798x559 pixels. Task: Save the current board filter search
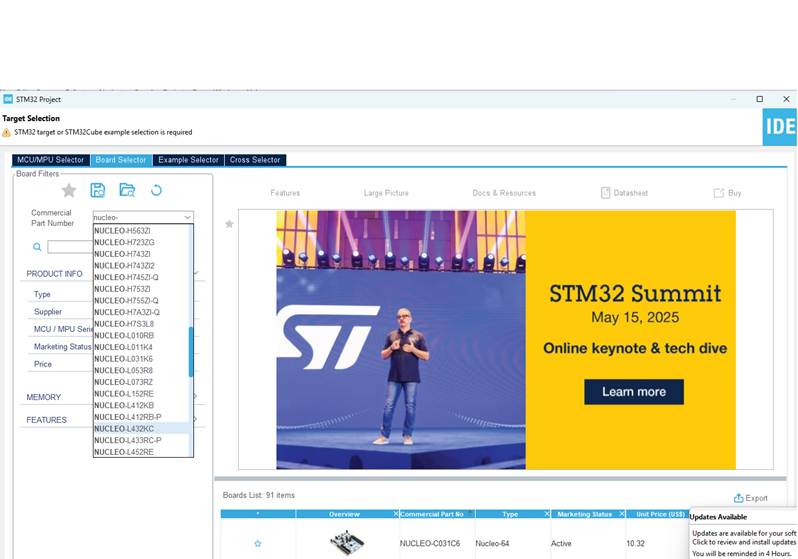tap(97, 190)
